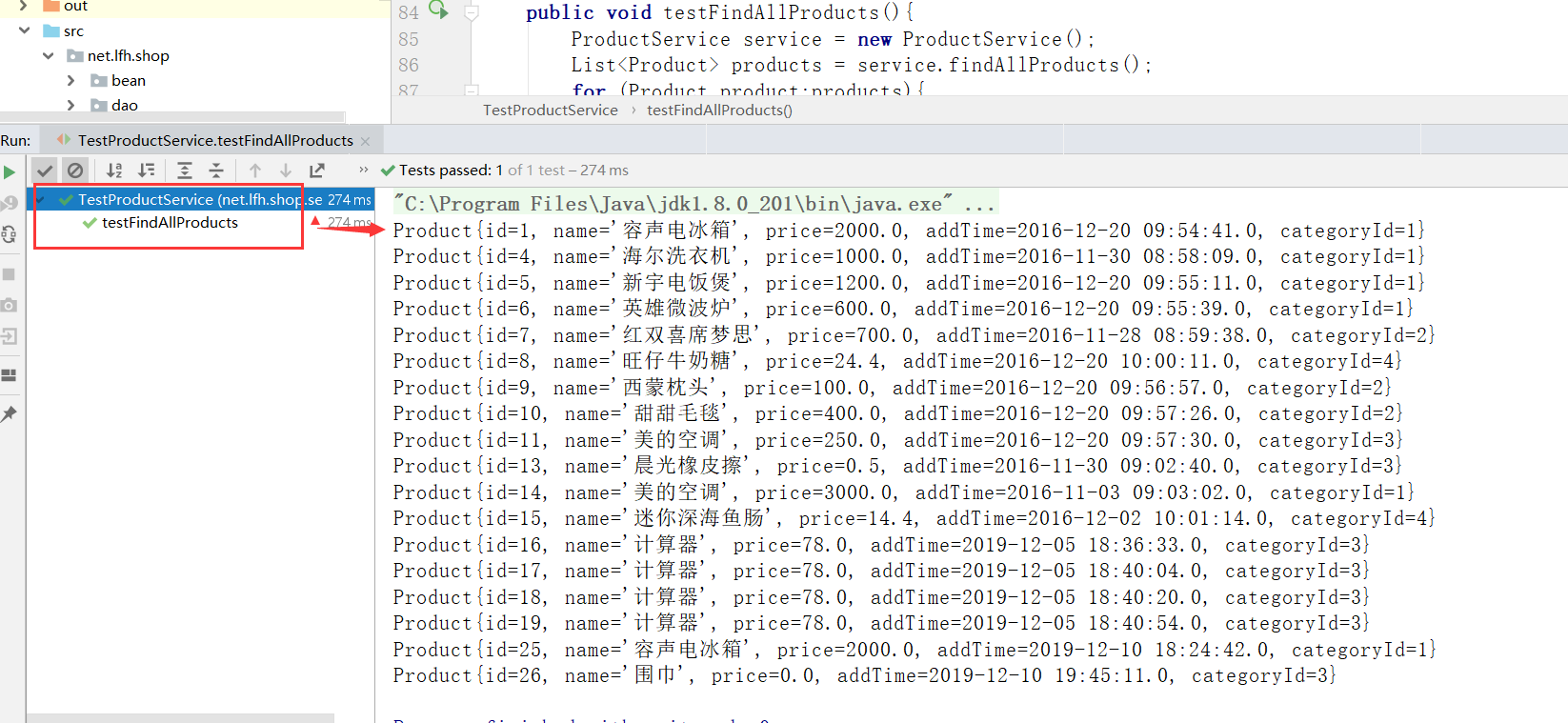Screen dimensions: 1568x723
Task: Expand the bean package
Action: point(71,80)
